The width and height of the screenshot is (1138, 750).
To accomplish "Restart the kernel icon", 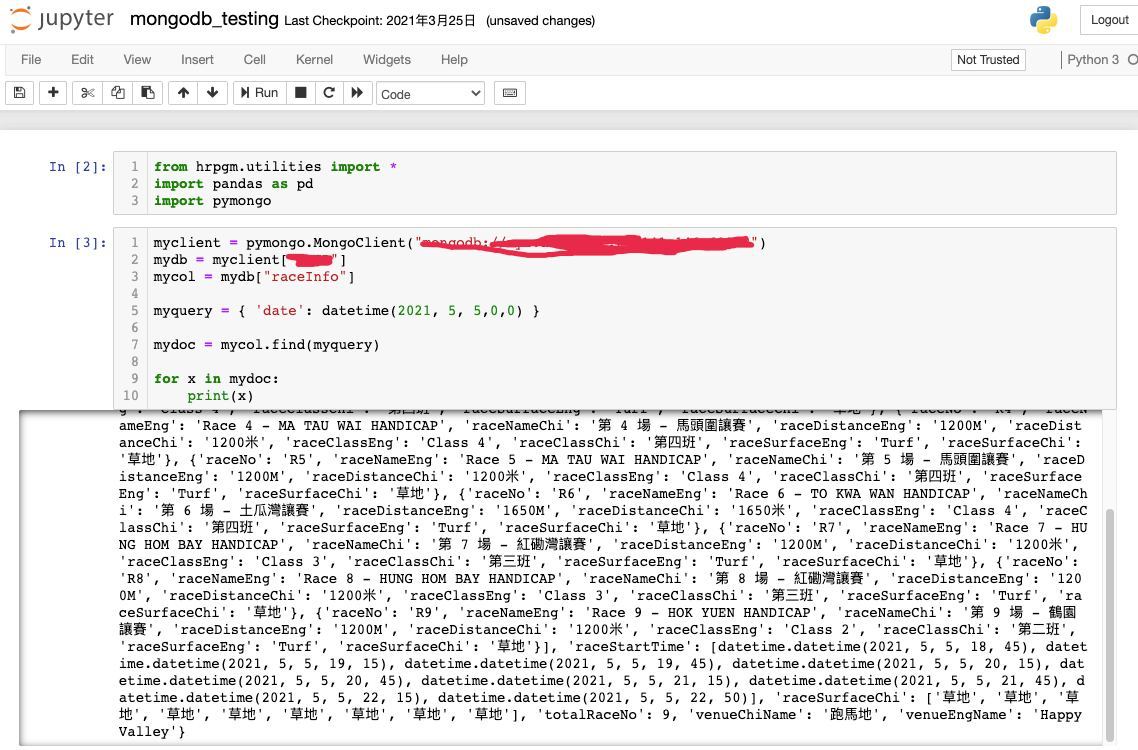I will 328,93.
